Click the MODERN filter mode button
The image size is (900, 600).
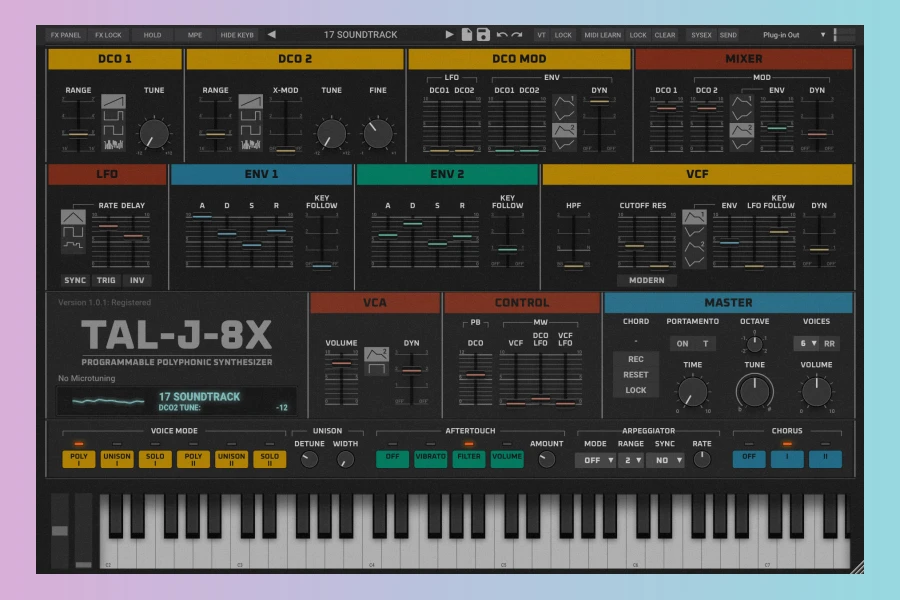coord(646,280)
